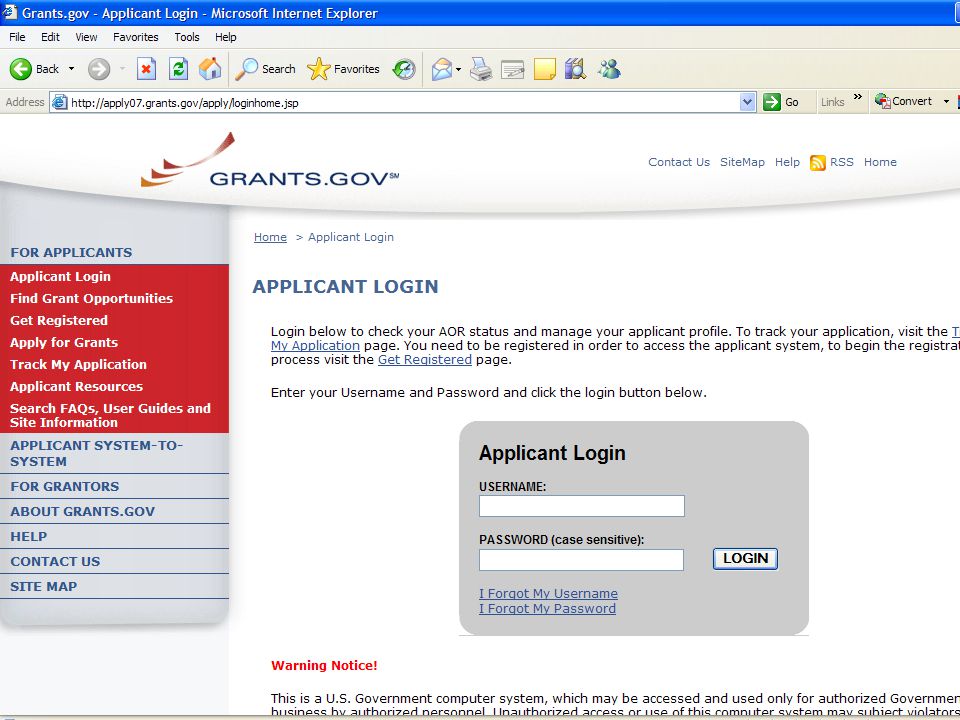Click the yellow Discuss note icon

pos(545,69)
